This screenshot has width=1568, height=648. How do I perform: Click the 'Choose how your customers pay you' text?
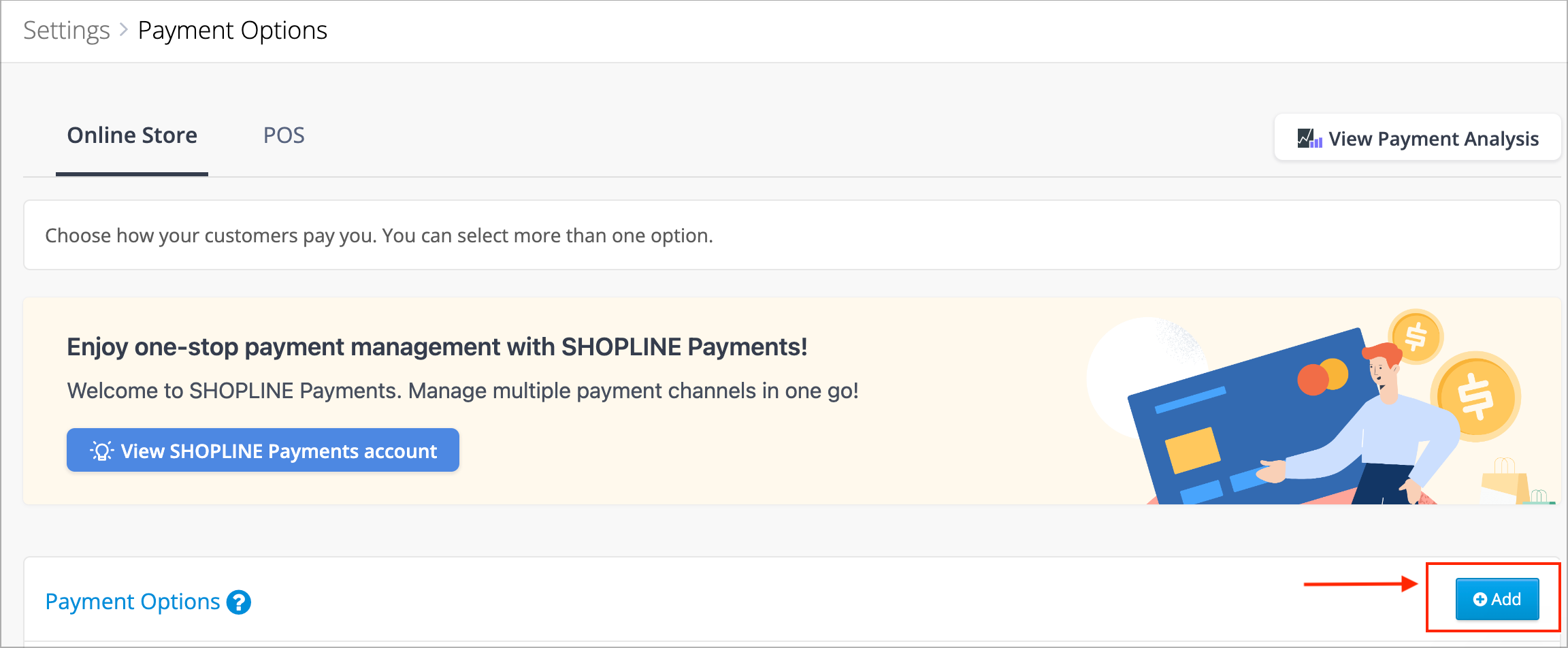[x=379, y=236]
